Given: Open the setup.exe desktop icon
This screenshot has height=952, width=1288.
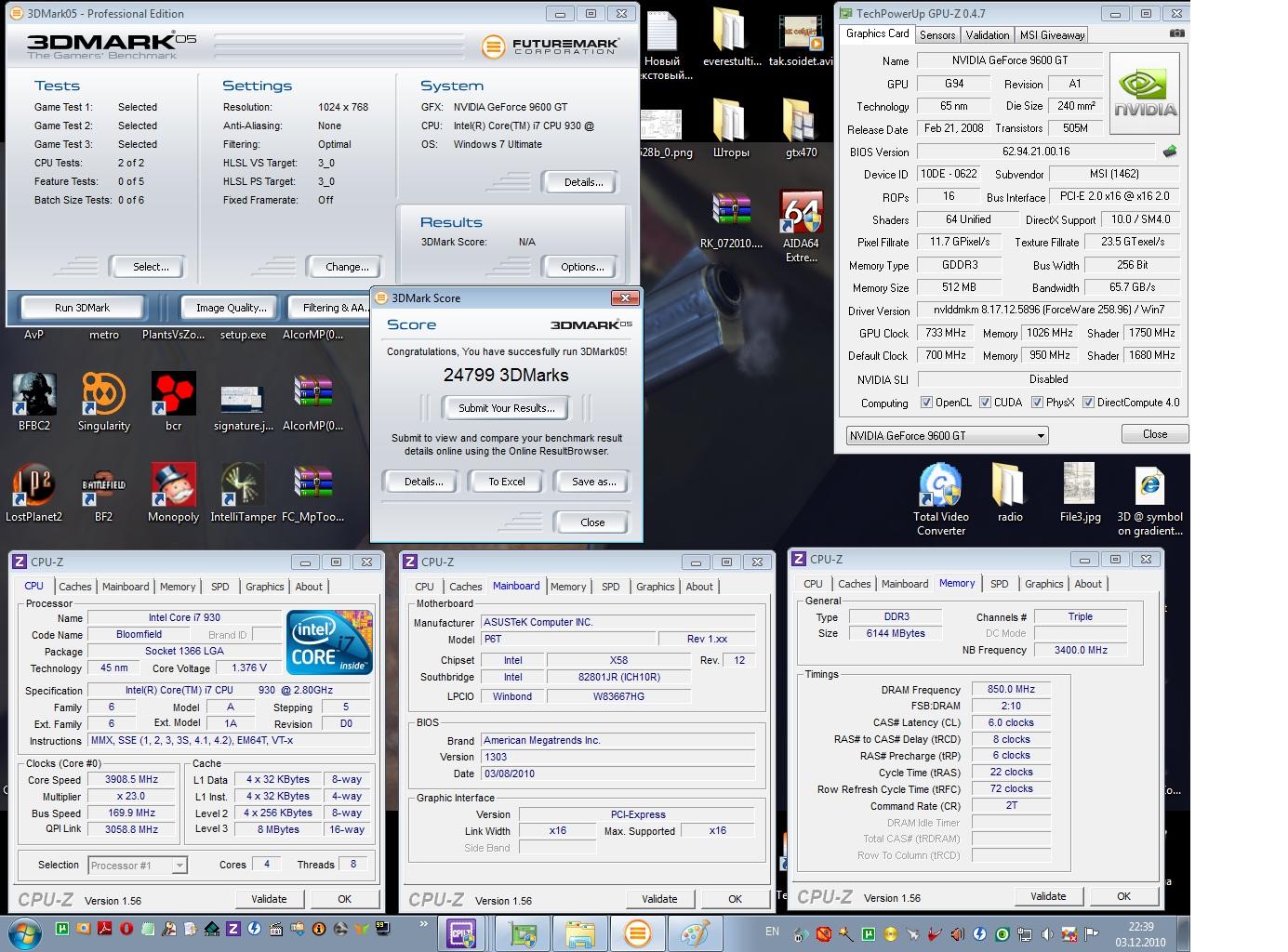Looking at the screenshot, I should click(x=243, y=334).
